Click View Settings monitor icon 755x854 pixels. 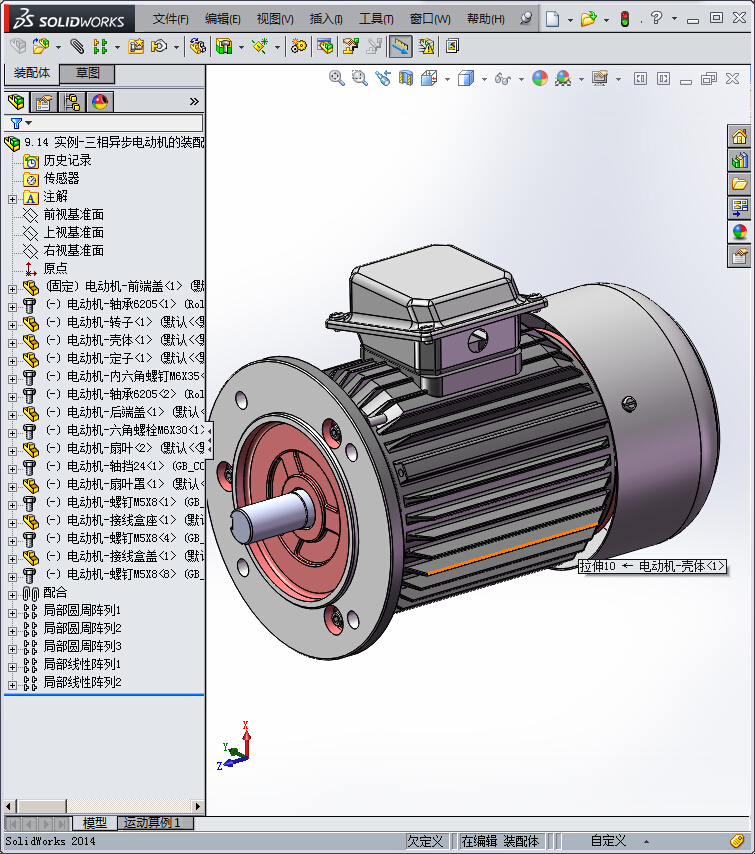click(600, 78)
